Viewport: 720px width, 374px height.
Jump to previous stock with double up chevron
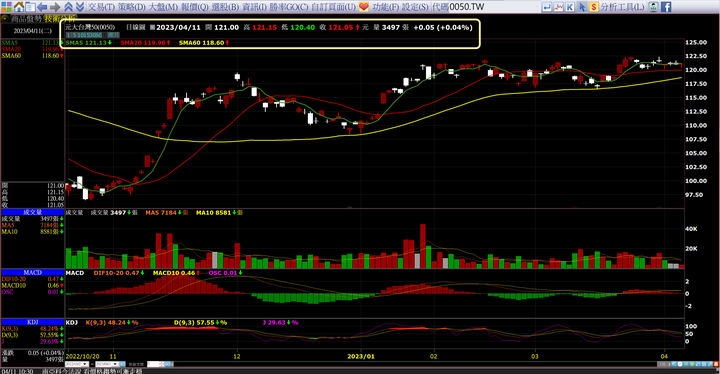68,7
